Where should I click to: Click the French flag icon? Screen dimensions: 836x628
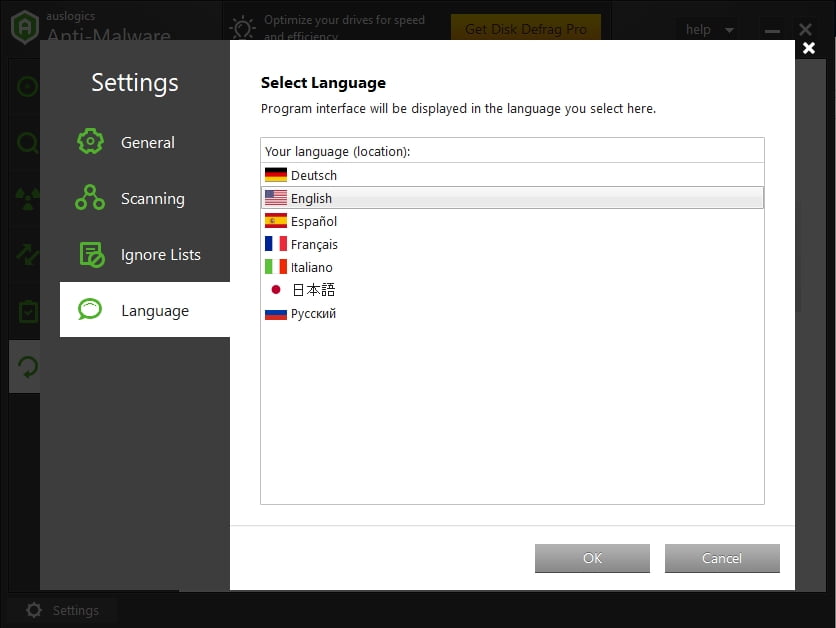[276, 244]
